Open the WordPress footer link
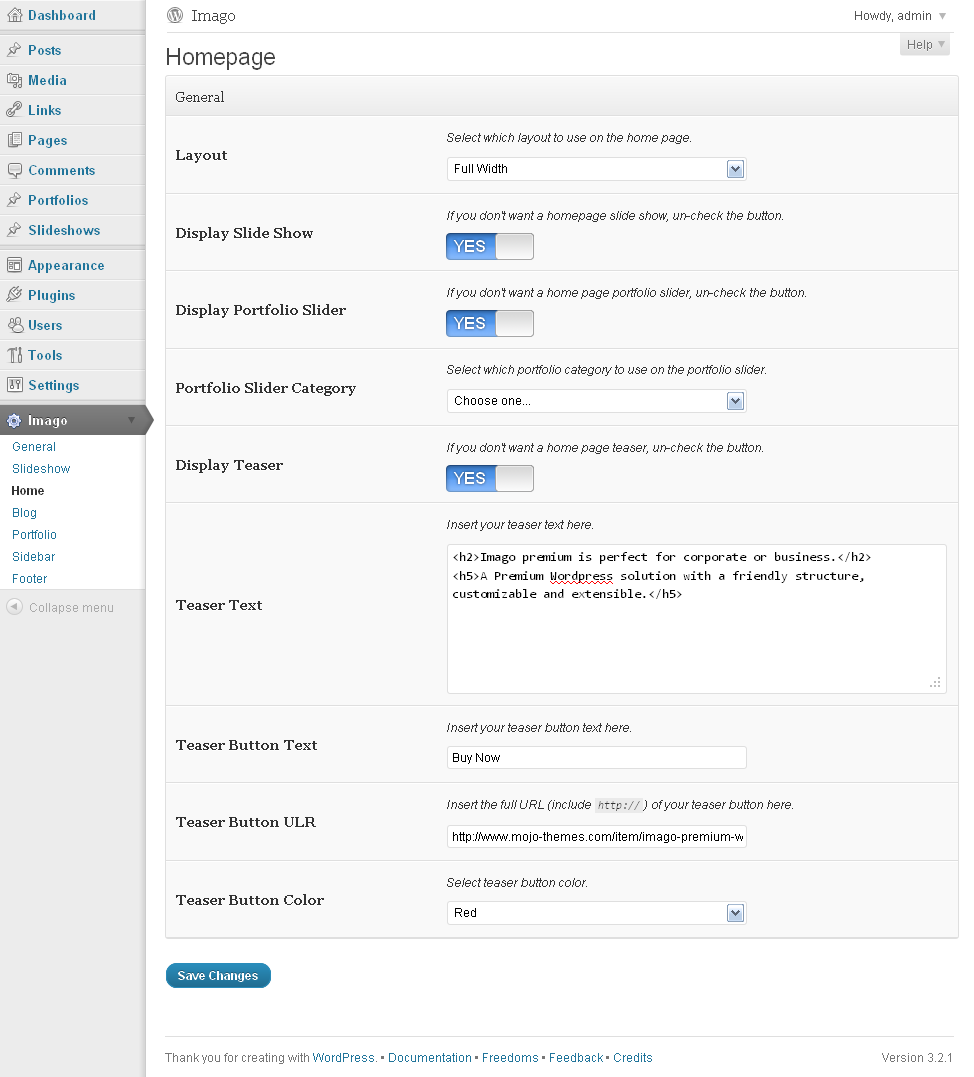974x1077 pixels. pos(343,1058)
